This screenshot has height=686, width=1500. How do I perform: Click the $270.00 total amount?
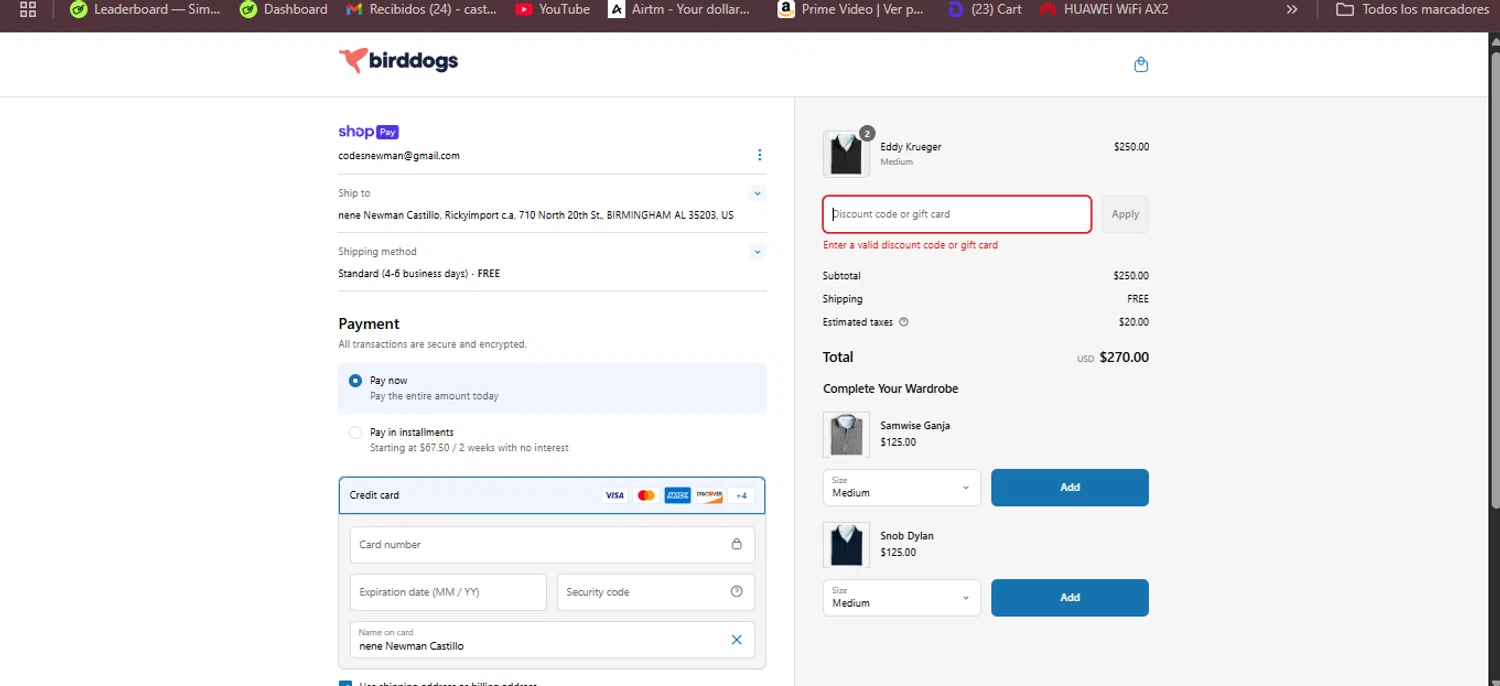(x=1124, y=357)
